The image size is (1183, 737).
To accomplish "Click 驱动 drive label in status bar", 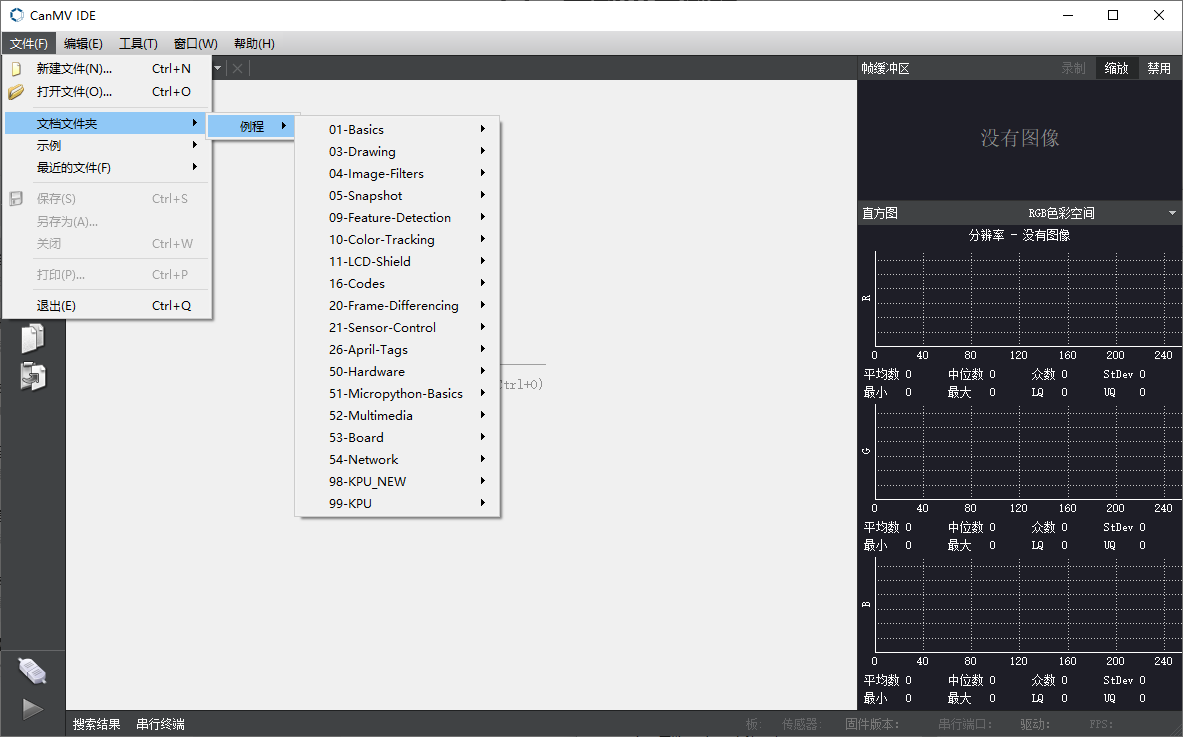I will (x=1034, y=724).
